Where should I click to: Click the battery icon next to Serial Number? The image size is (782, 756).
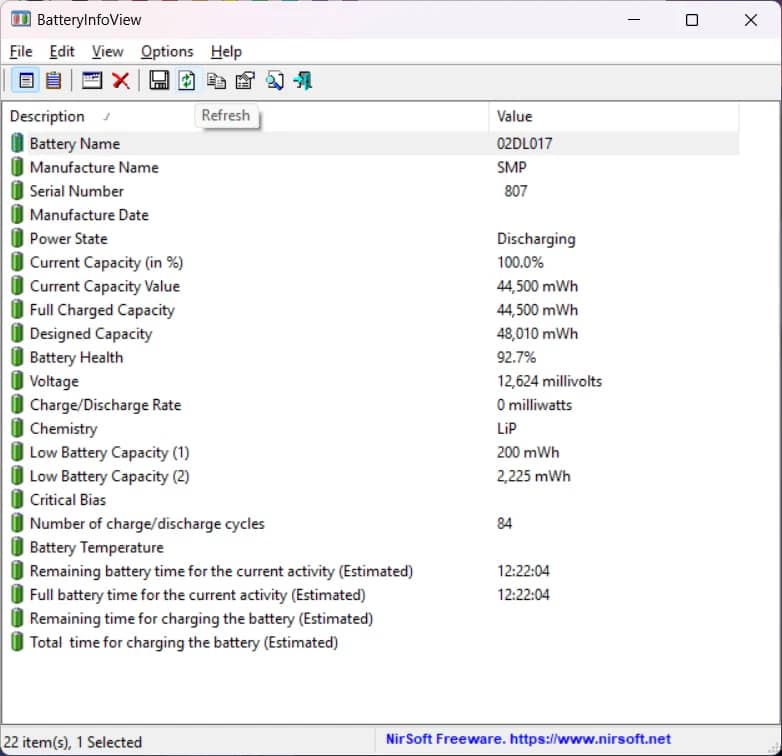tap(17, 190)
